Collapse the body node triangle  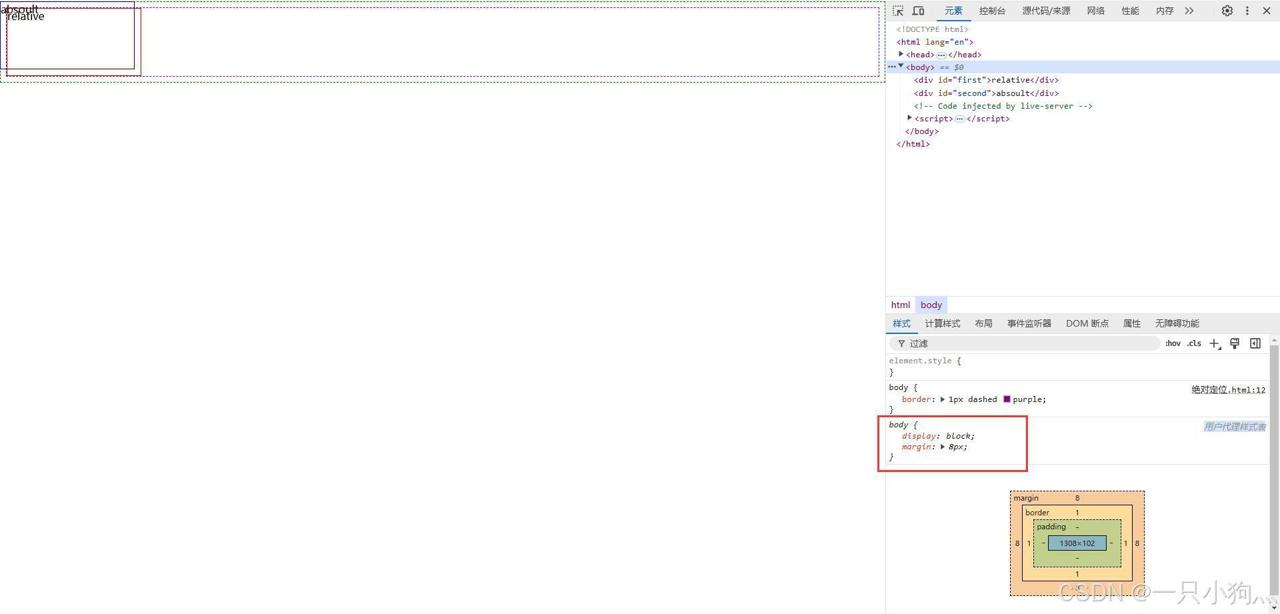[901, 66]
